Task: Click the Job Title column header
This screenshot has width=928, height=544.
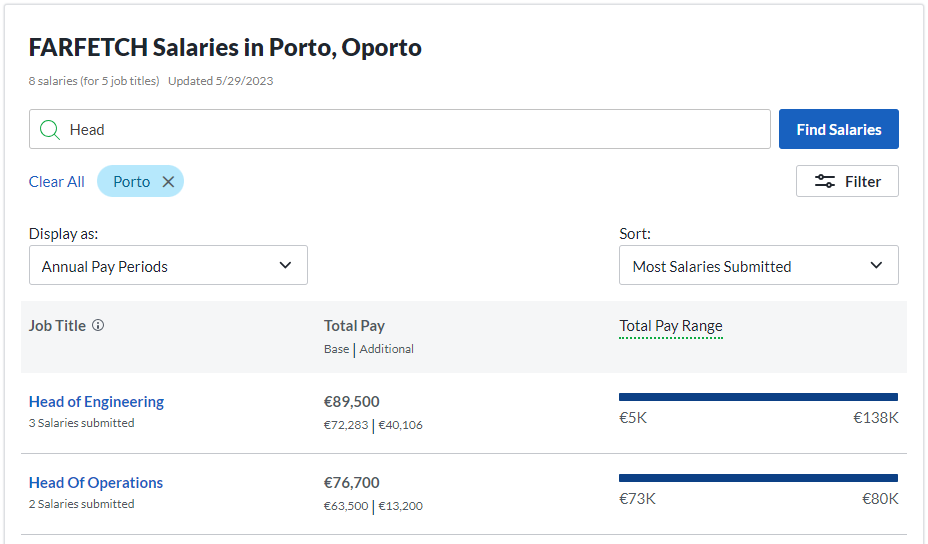Action: click(x=57, y=326)
